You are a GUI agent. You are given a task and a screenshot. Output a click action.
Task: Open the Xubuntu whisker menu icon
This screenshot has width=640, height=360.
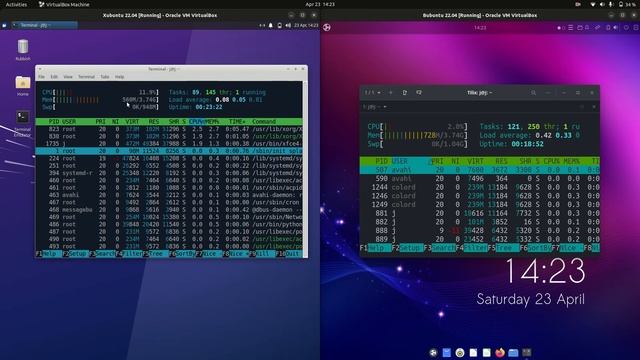coord(4,25)
